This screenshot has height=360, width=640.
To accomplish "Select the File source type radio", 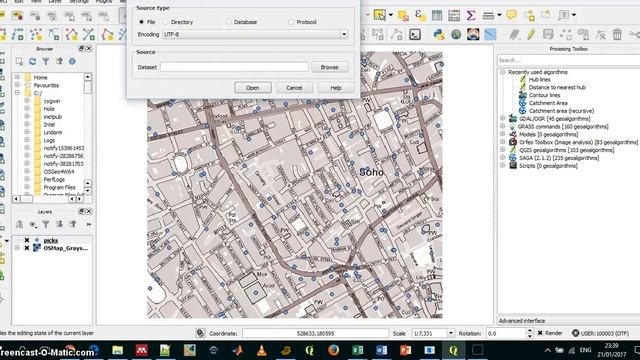I will coord(142,22).
